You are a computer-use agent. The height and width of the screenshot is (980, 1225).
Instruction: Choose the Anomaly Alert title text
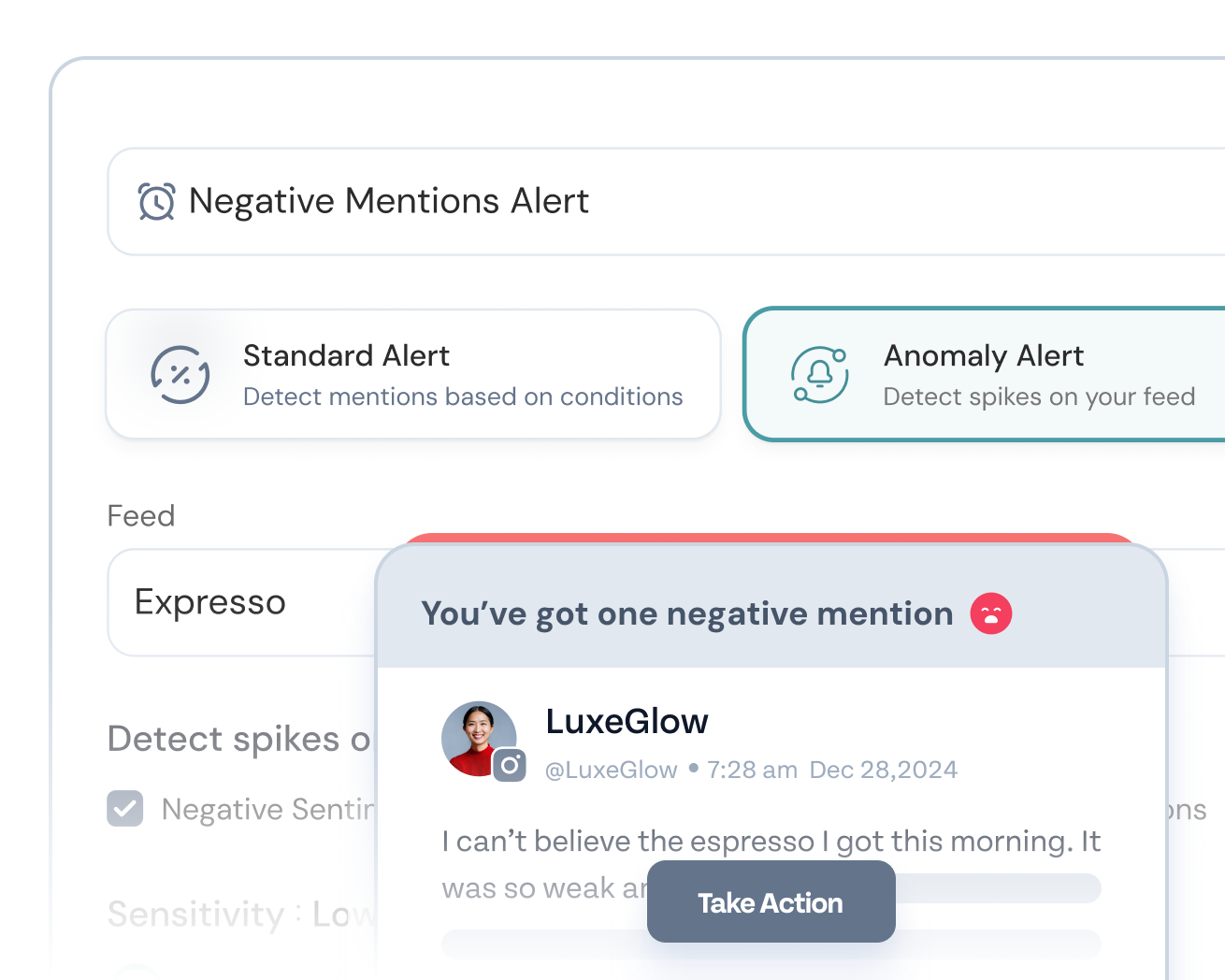point(984,356)
